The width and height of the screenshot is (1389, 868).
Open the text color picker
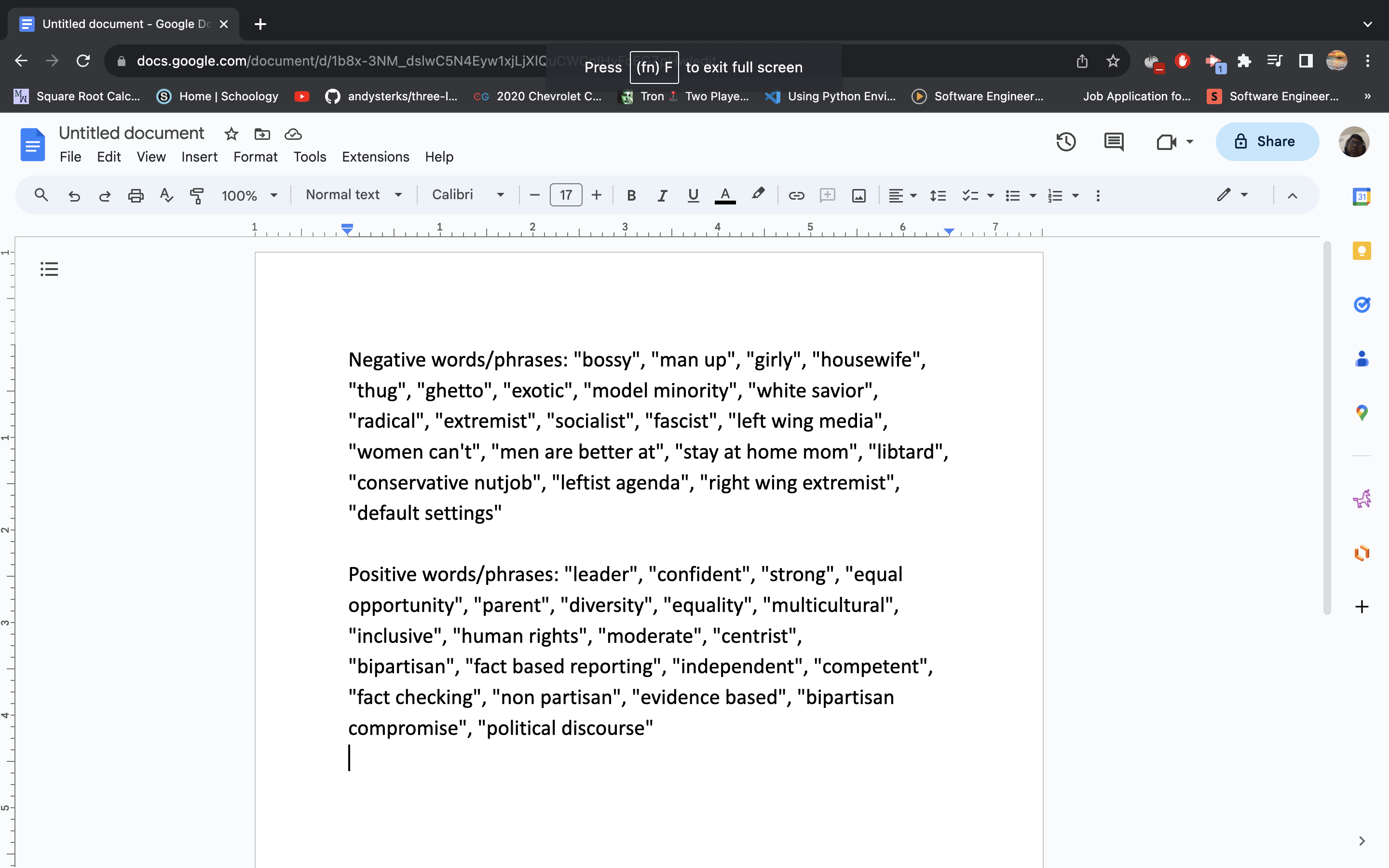725,195
